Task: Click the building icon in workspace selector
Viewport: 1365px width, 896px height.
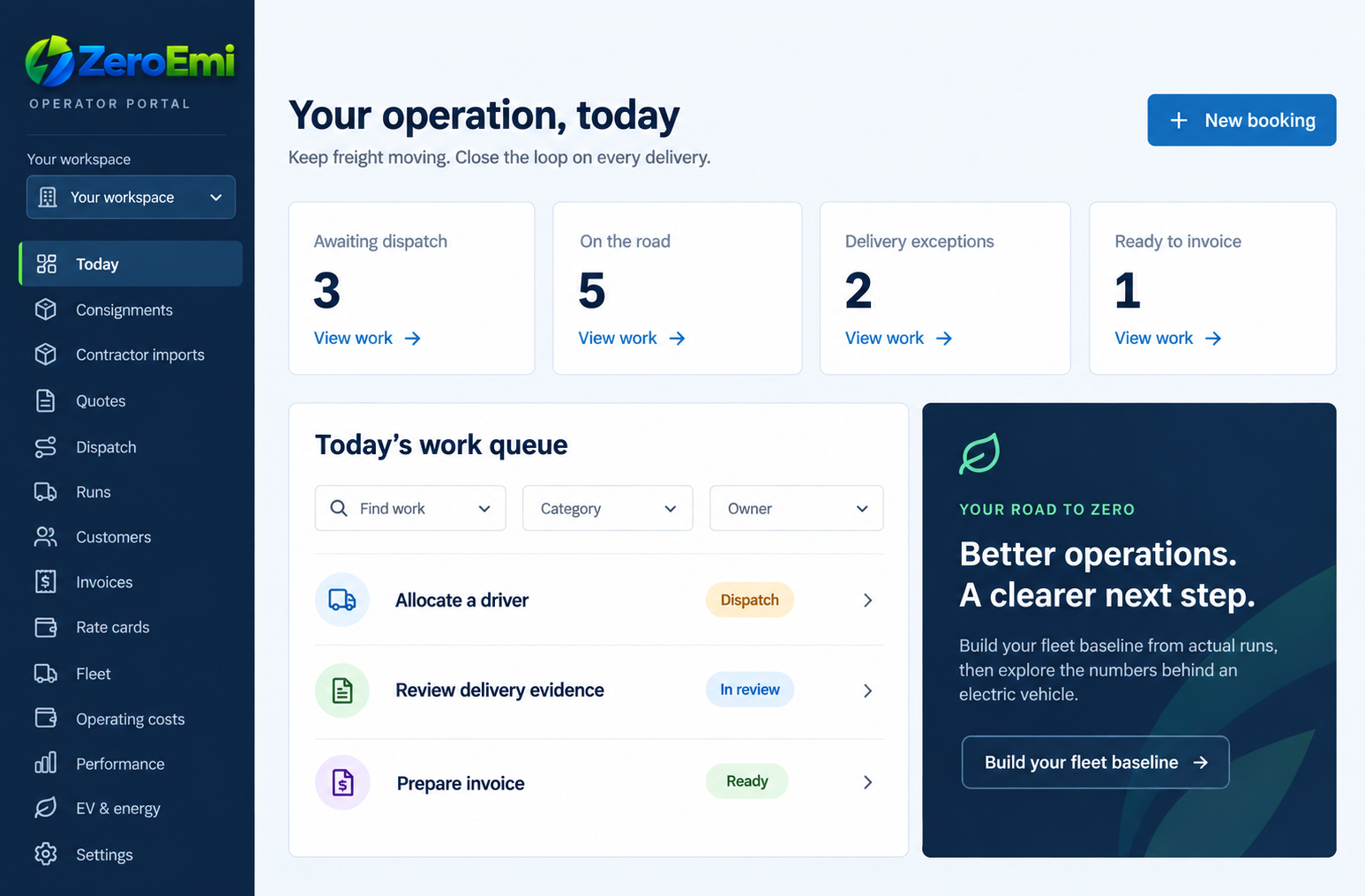Action: click(49, 197)
